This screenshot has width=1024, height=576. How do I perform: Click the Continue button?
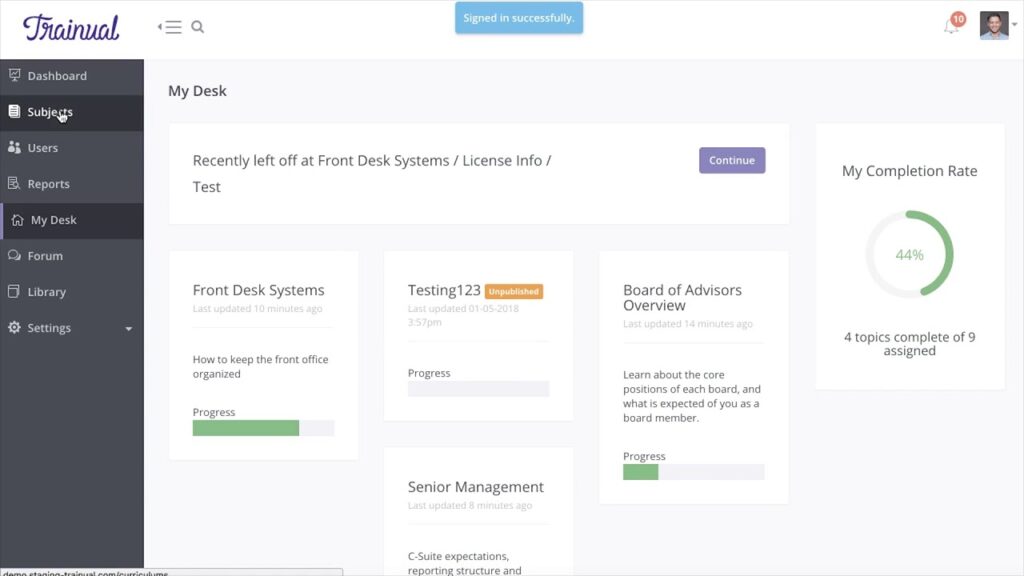coord(732,160)
